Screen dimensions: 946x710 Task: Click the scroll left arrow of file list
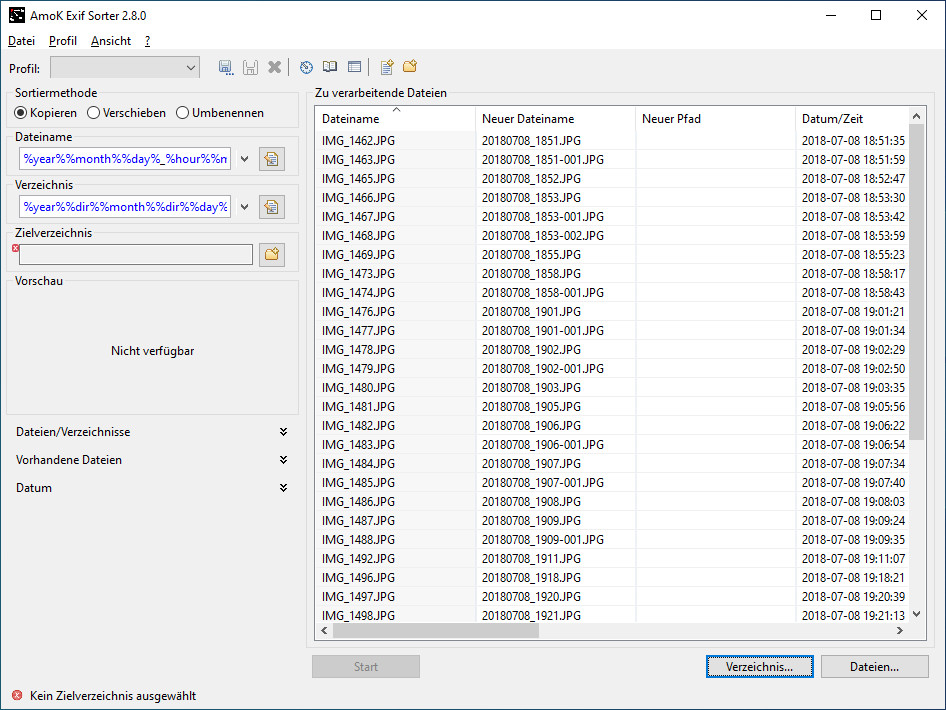[x=324, y=631]
